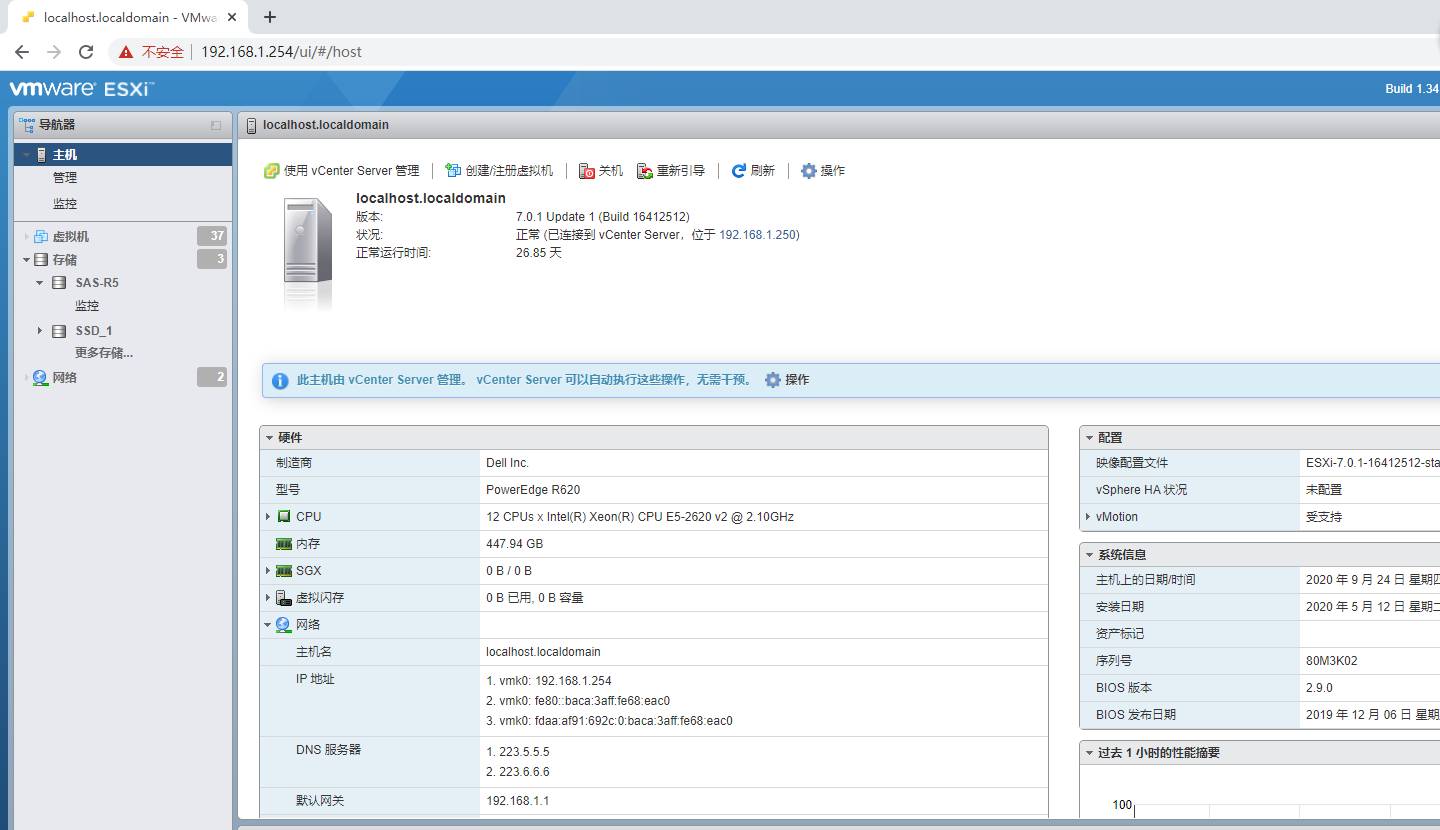The image size is (1440, 830).
Task: Click the vCenter Server manage icon
Action: click(x=271, y=171)
